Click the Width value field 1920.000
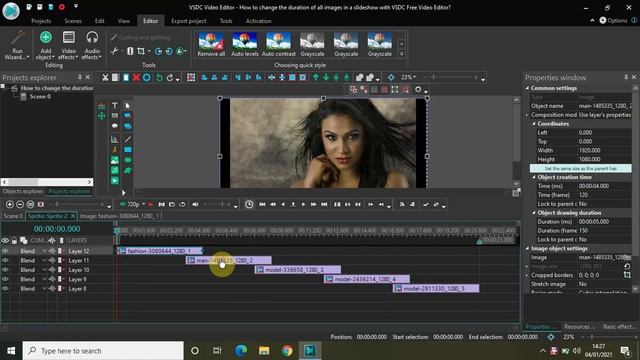 pyautogui.click(x=604, y=151)
